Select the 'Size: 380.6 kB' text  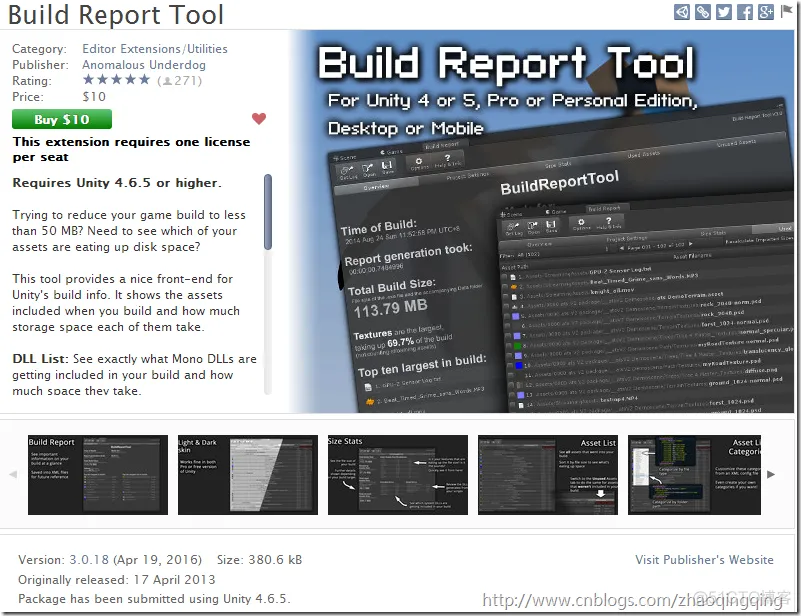click(260, 560)
